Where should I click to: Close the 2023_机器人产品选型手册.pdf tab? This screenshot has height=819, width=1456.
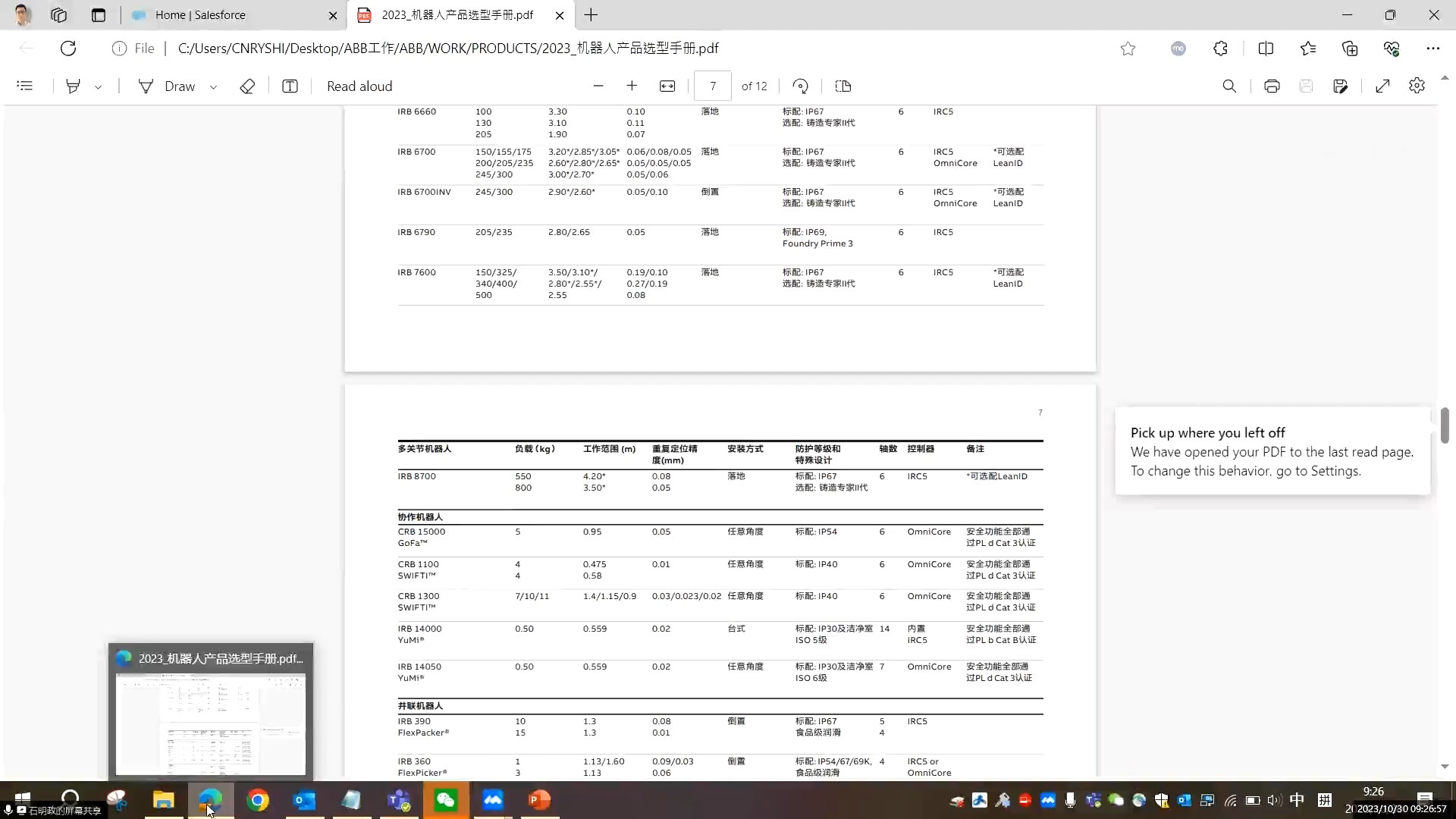[x=560, y=15]
